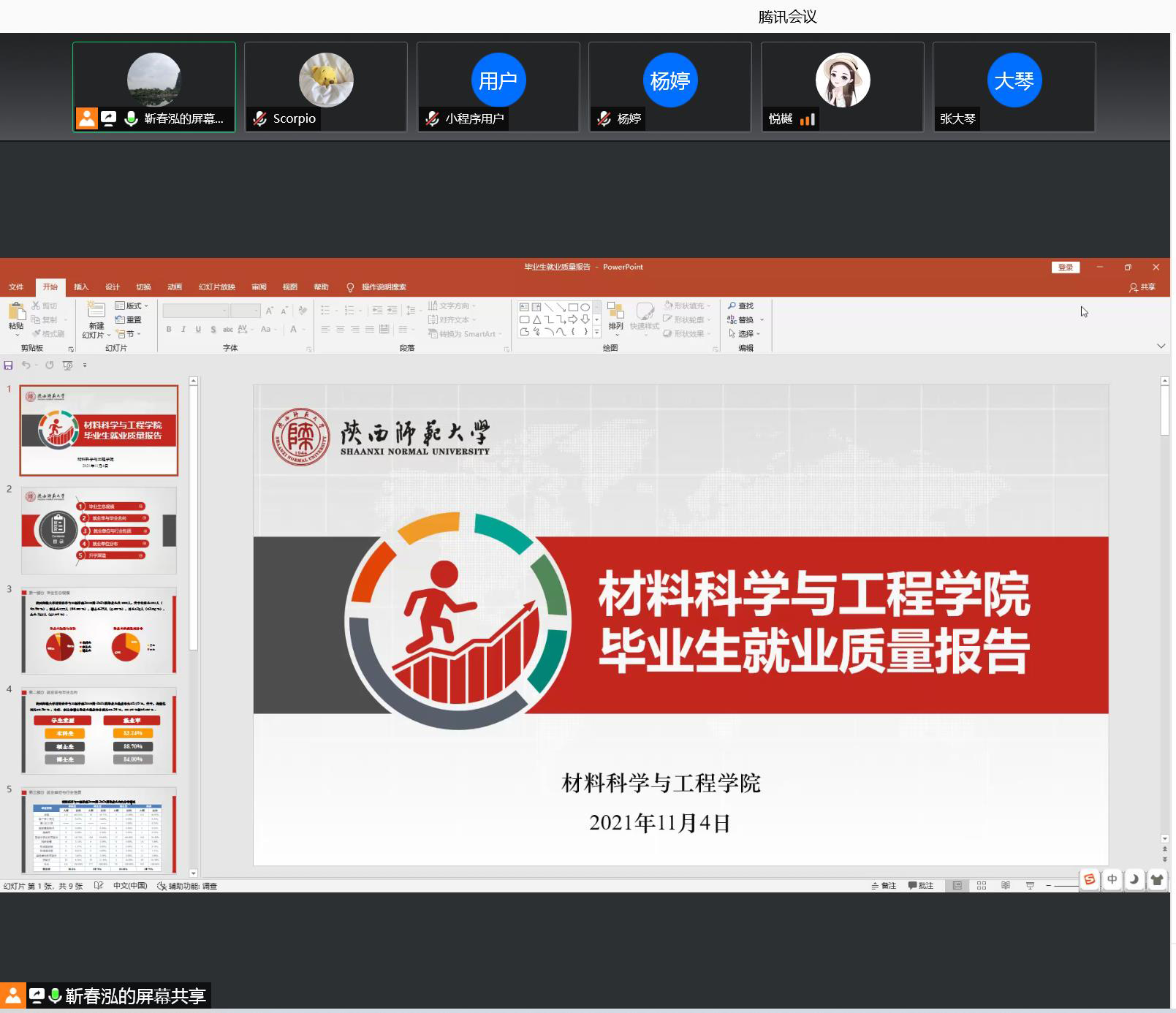Collapse the ribbon using the chevron
This screenshot has width=1176, height=1013.
click(1161, 346)
